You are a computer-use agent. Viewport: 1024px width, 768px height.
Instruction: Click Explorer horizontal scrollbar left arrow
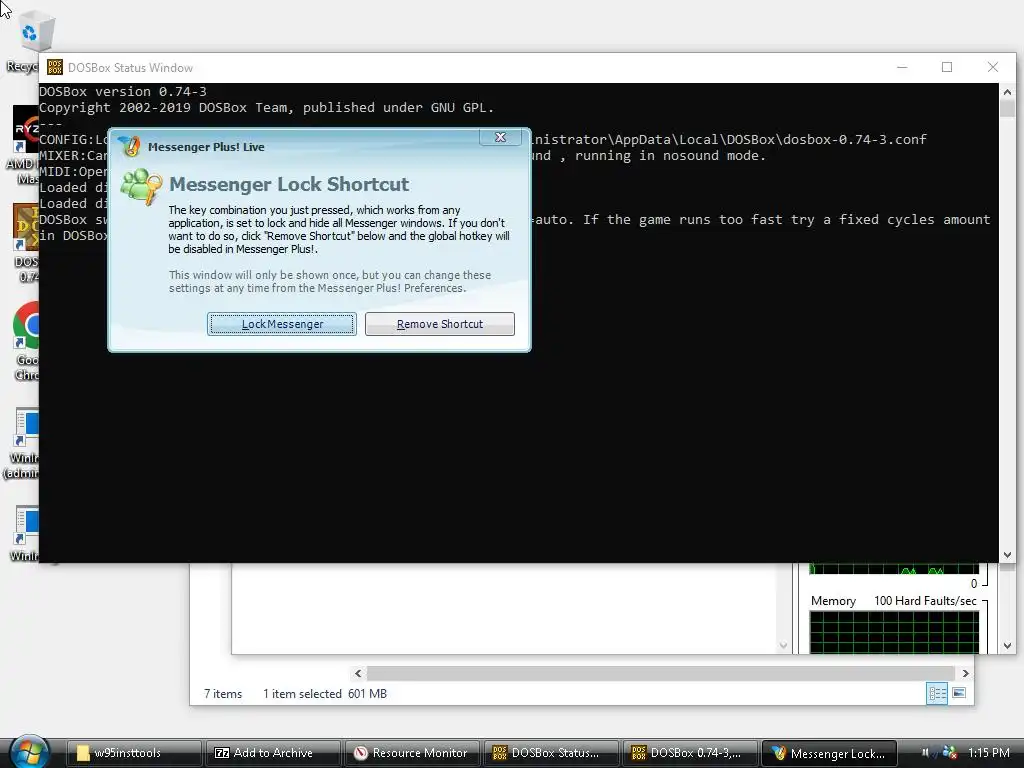click(358, 673)
